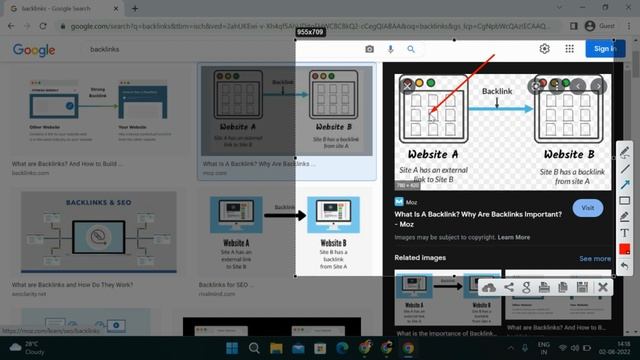Close the Lightshot capture with X icon
Viewport: 640px width, 360px height.
pyautogui.click(x=602, y=287)
